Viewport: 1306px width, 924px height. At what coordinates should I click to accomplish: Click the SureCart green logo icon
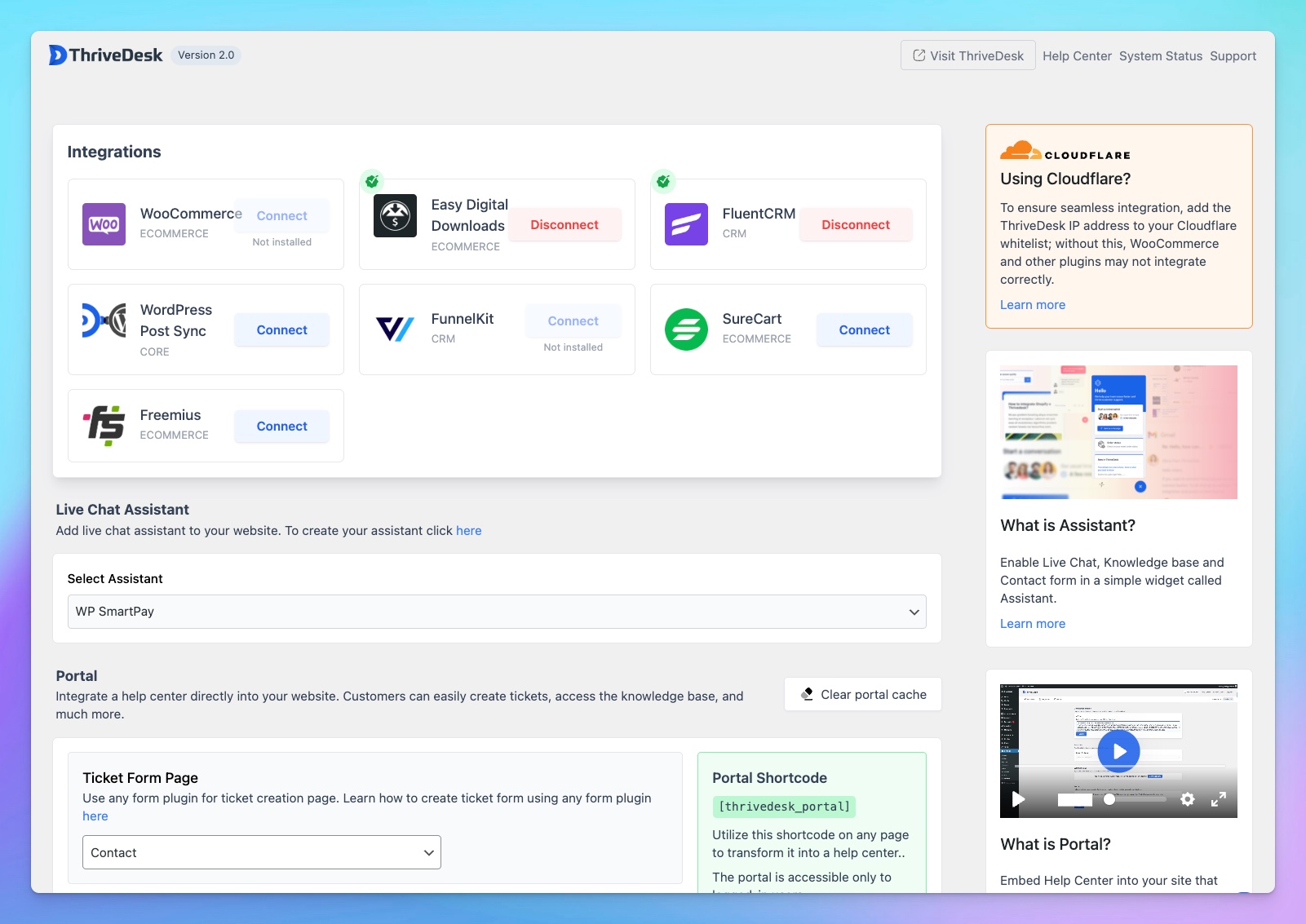(686, 329)
